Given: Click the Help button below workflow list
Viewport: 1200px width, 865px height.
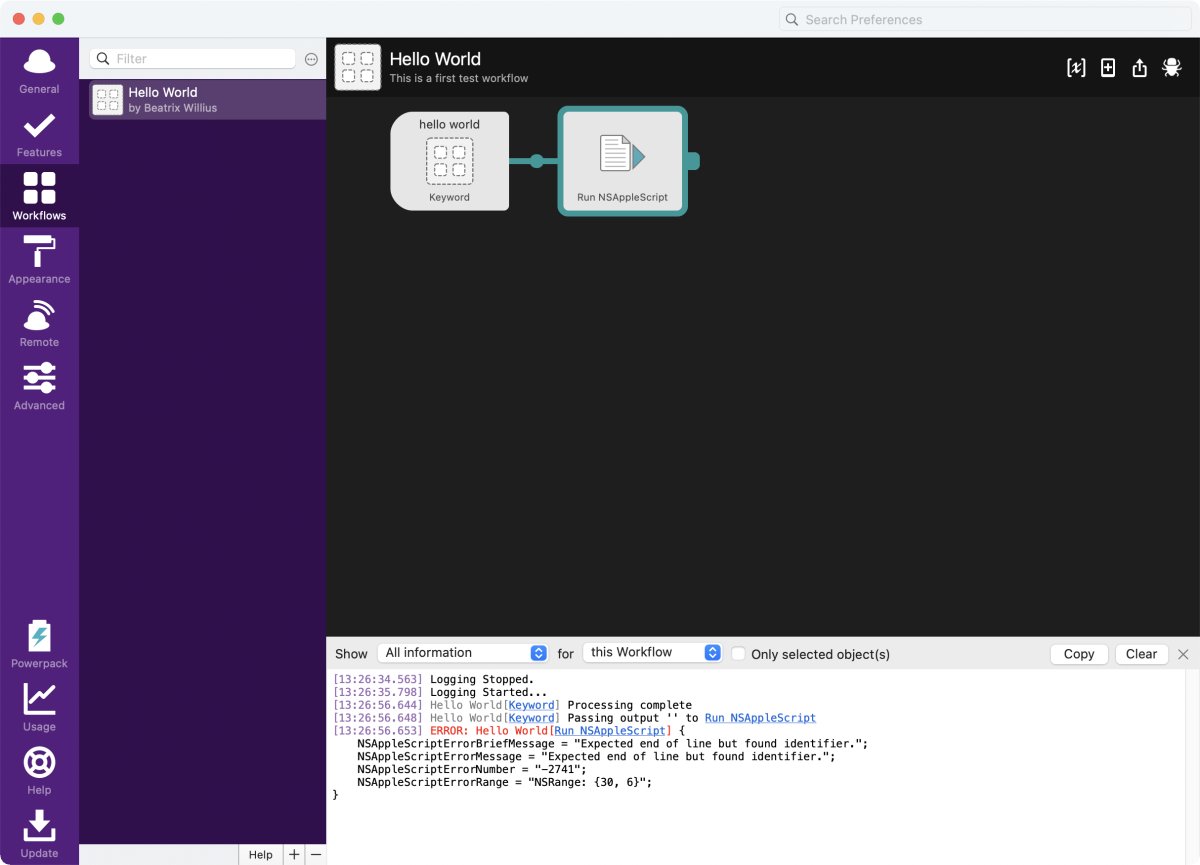Looking at the screenshot, I should [261, 855].
